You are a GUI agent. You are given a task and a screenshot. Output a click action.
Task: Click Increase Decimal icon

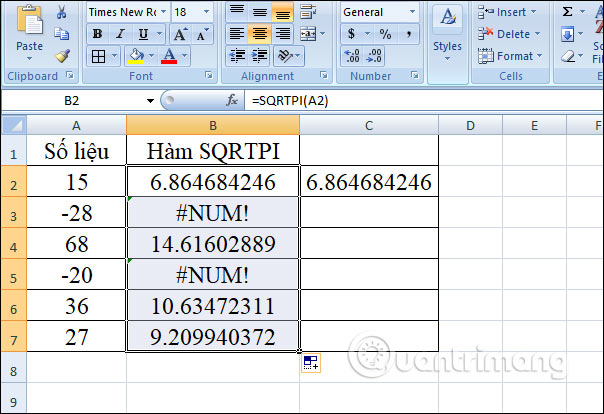point(352,56)
